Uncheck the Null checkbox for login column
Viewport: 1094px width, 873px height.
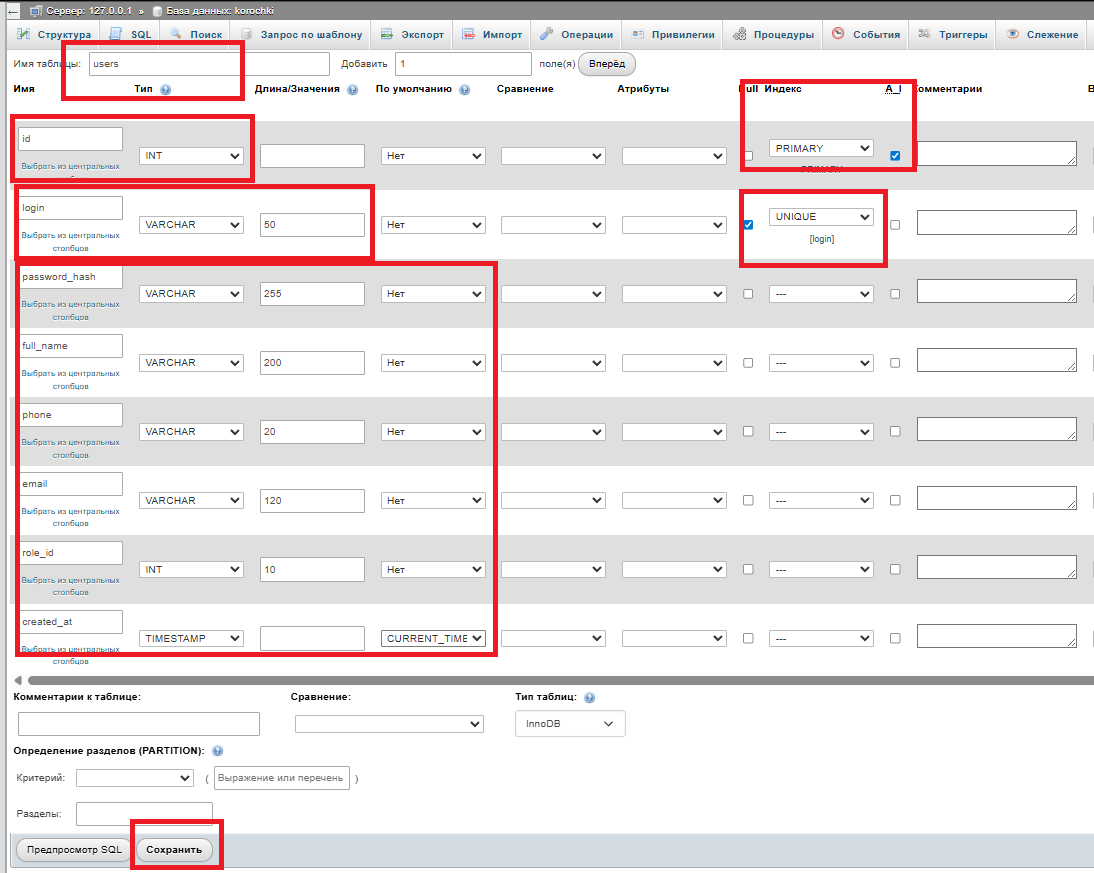click(748, 225)
